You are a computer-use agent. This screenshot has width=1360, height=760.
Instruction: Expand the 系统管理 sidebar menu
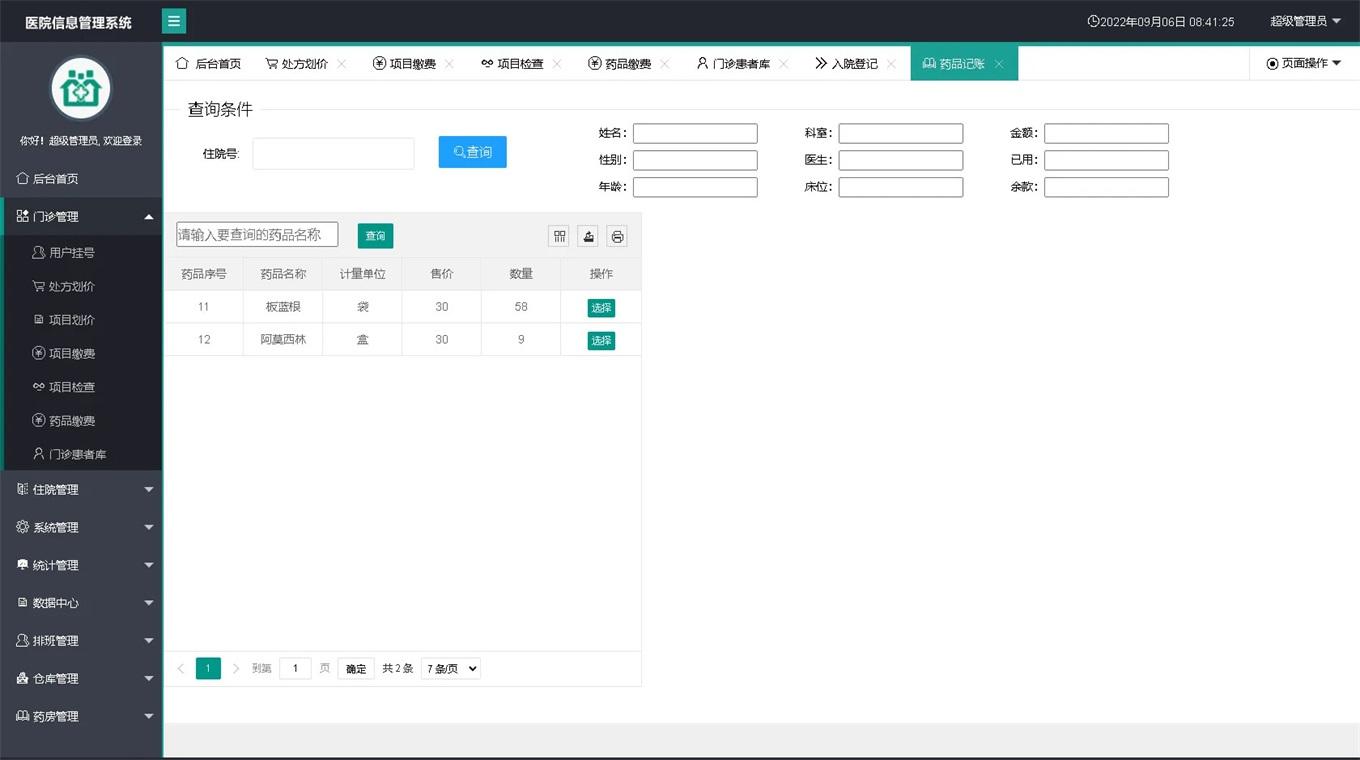pyautogui.click(x=81, y=527)
